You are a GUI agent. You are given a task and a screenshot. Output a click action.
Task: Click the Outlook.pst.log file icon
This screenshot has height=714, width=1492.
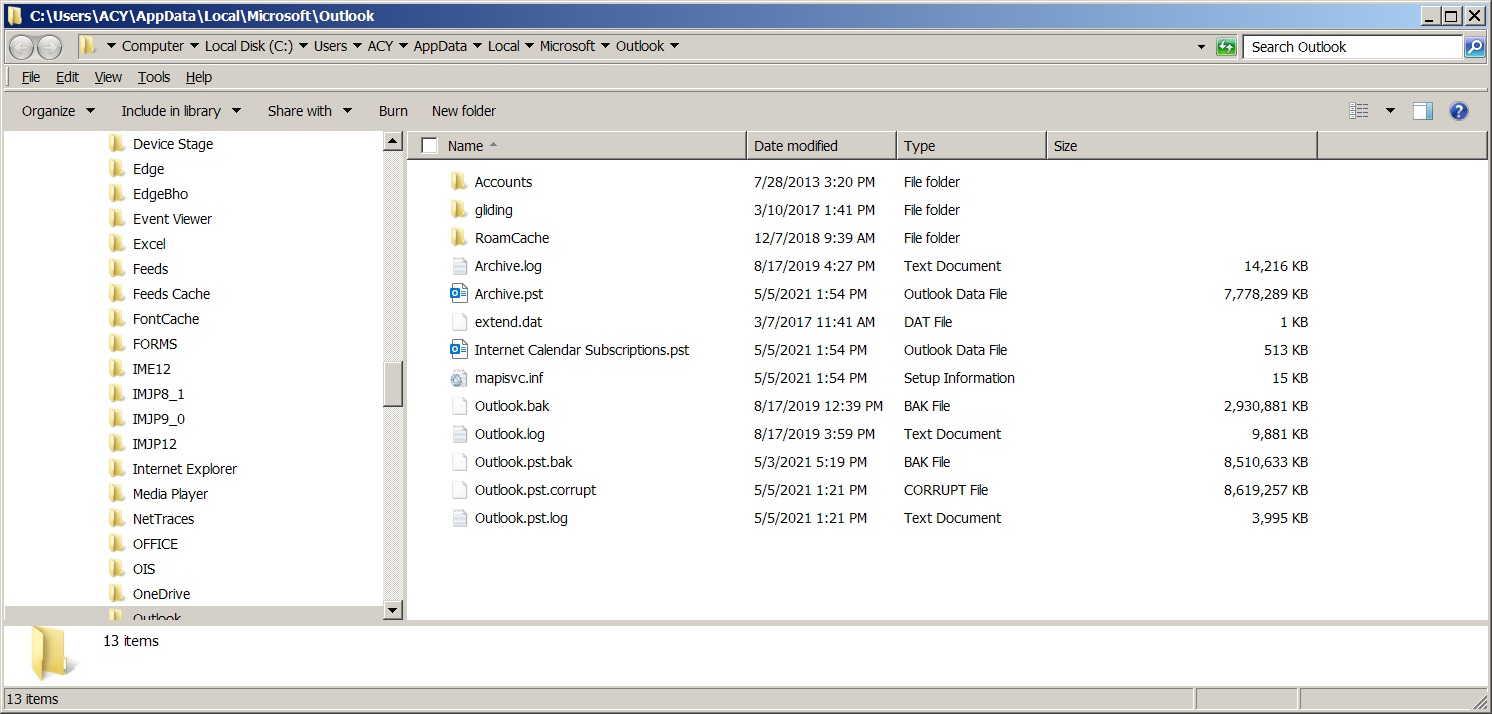point(459,518)
